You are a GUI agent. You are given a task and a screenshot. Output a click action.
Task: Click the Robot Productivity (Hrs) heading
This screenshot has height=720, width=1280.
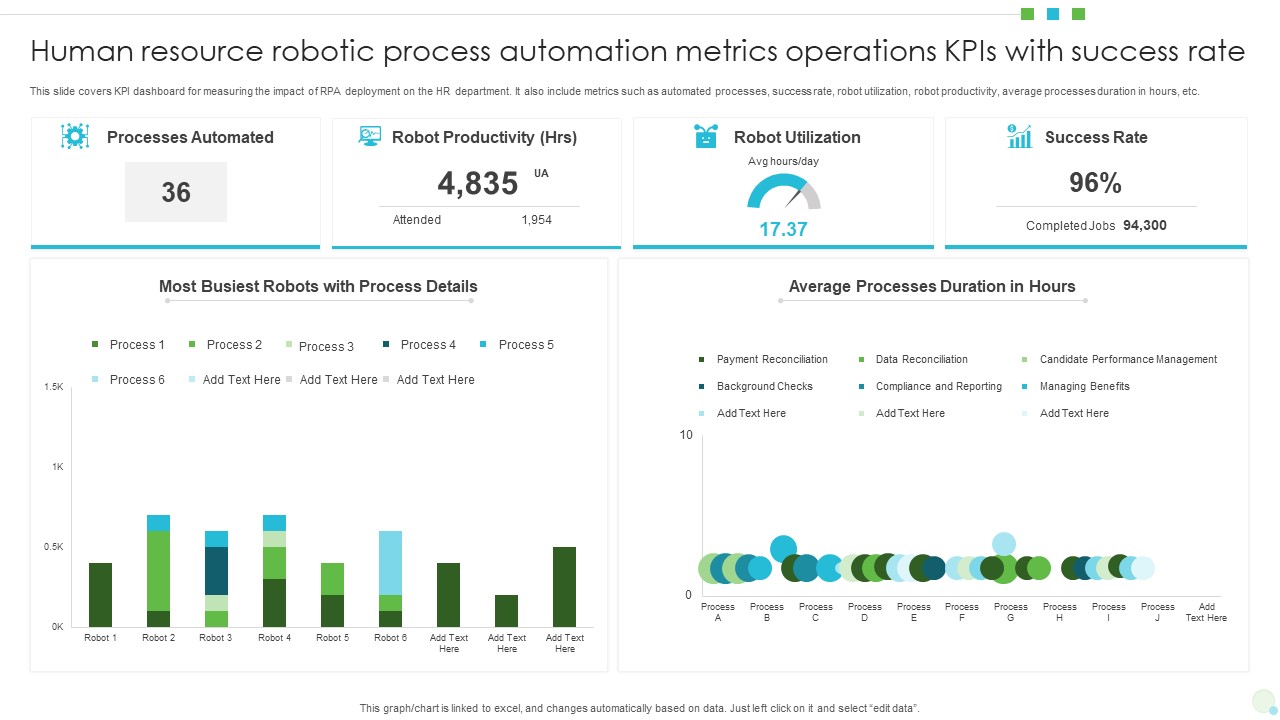485,138
